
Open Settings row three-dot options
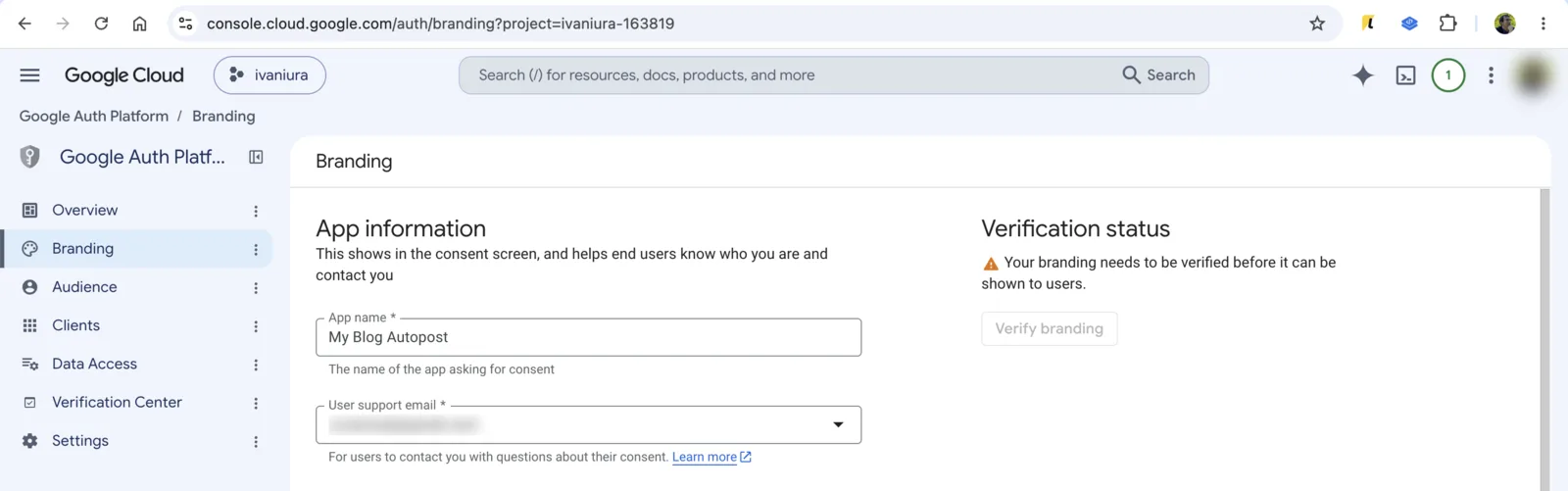point(256,442)
